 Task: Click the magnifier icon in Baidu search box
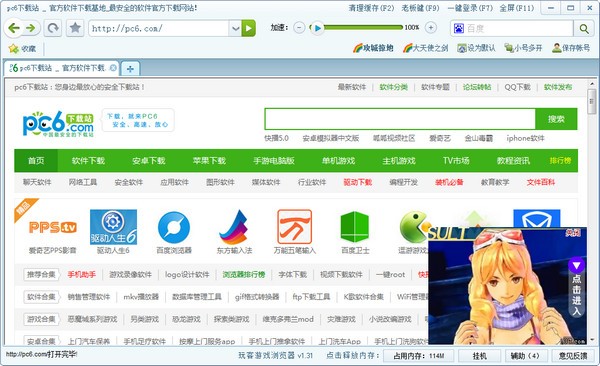point(584,28)
